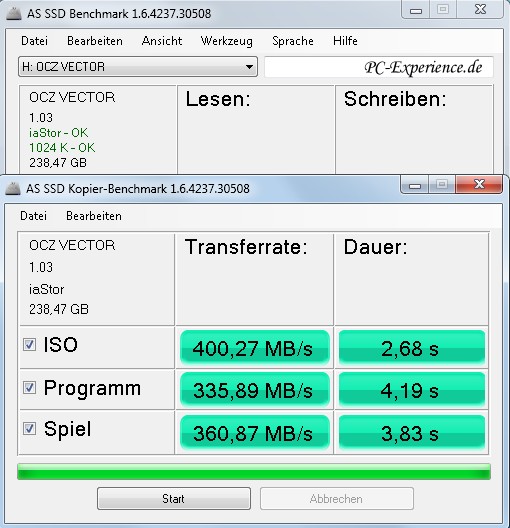This screenshot has height=528, width=510.
Task: Click the Start button
Action: (174, 498)
